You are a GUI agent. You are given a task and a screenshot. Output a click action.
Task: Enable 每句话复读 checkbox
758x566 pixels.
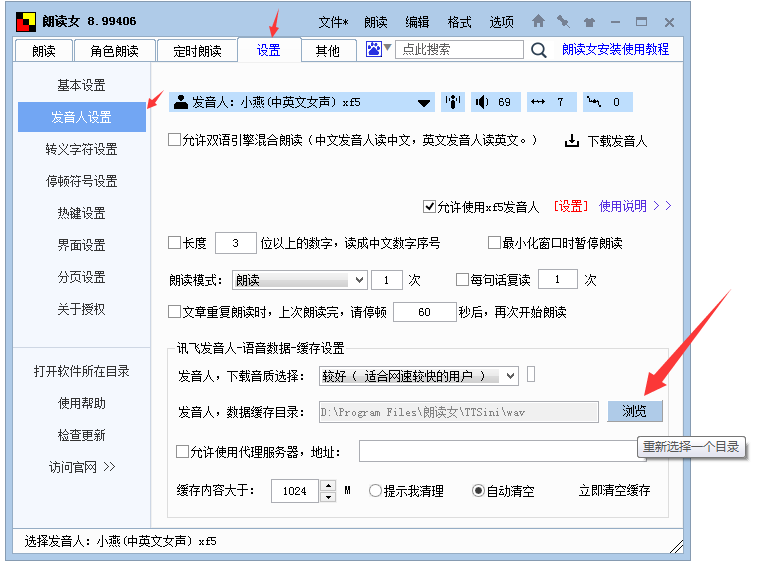click(462, 279)
